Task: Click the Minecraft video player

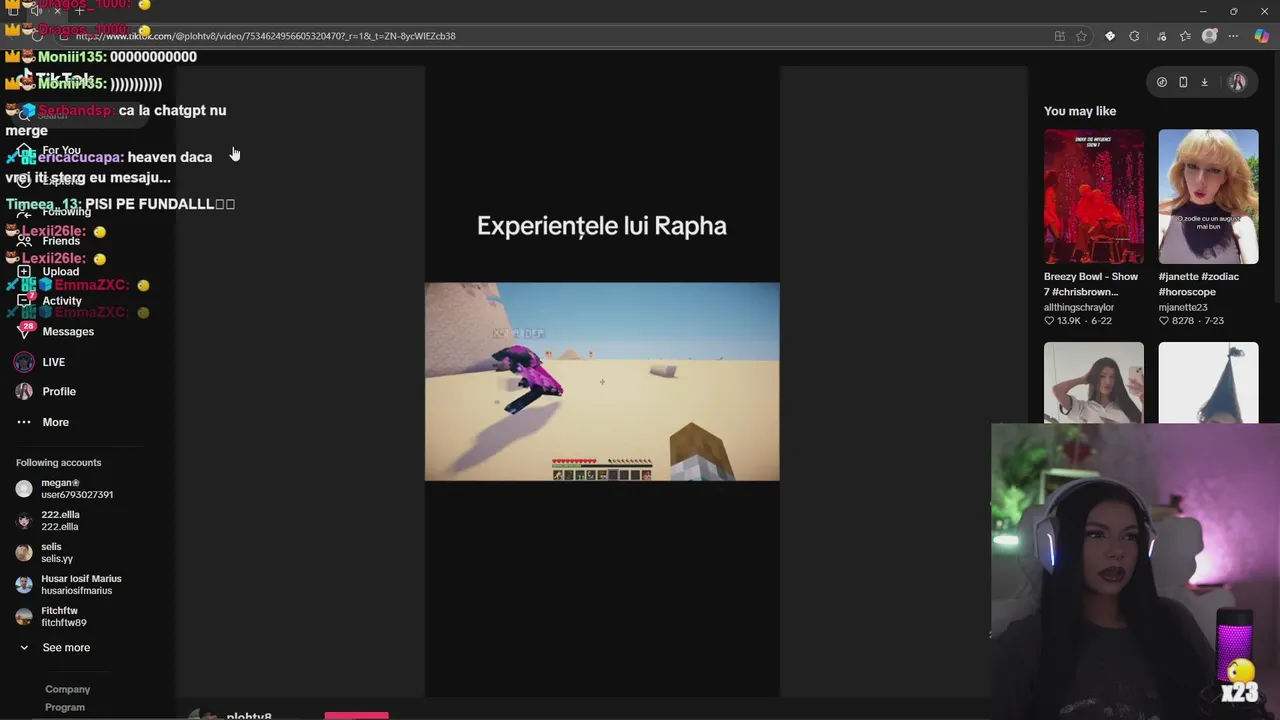Action: click(x=602, y=382)
